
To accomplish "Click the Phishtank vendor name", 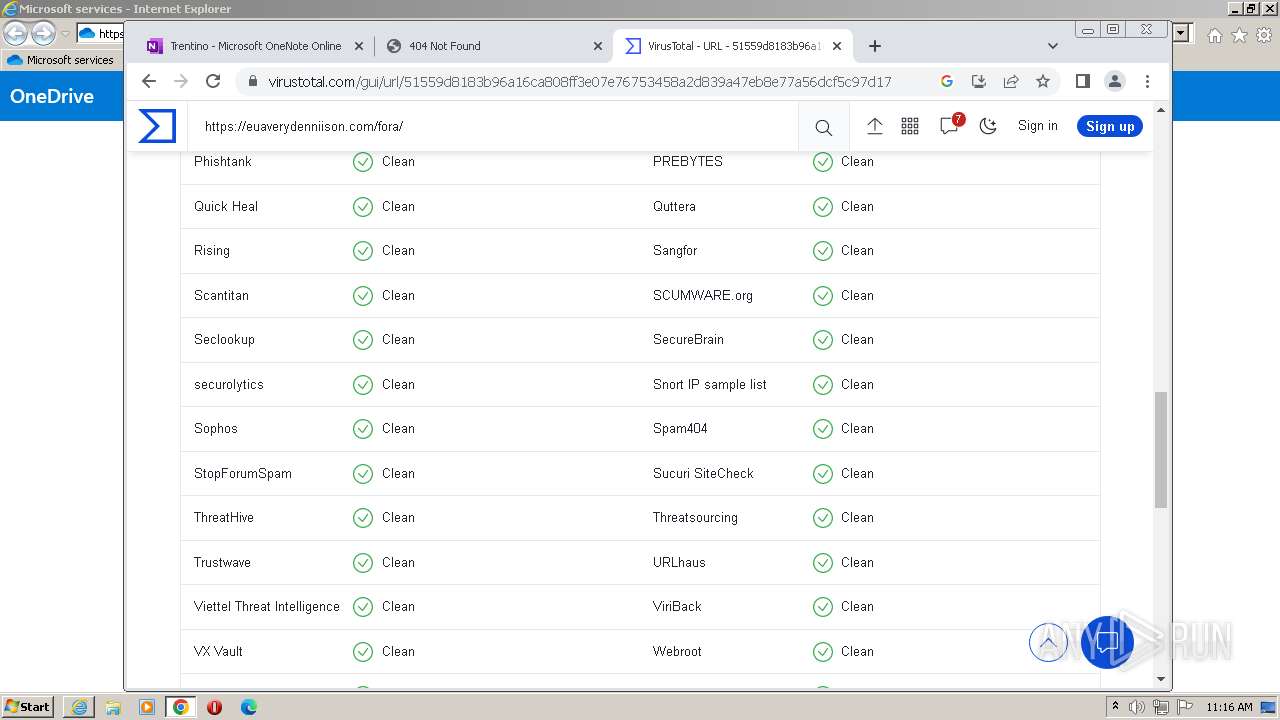I will click(x=223, y=162).
